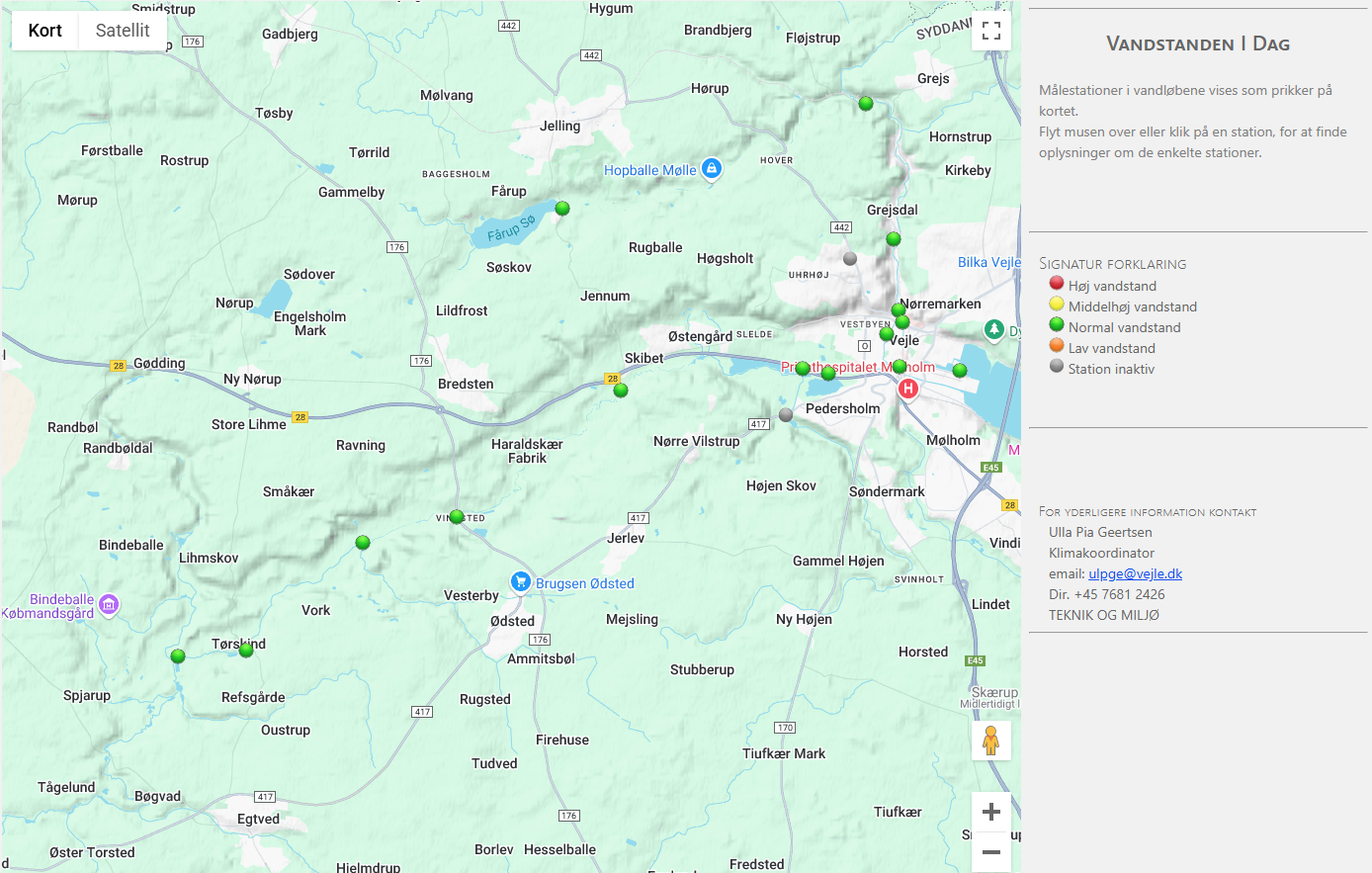This screenshot has height=873, width=1372.
Task: Click route 176 shield near Bredsten
Action: (x=419, y=361)
